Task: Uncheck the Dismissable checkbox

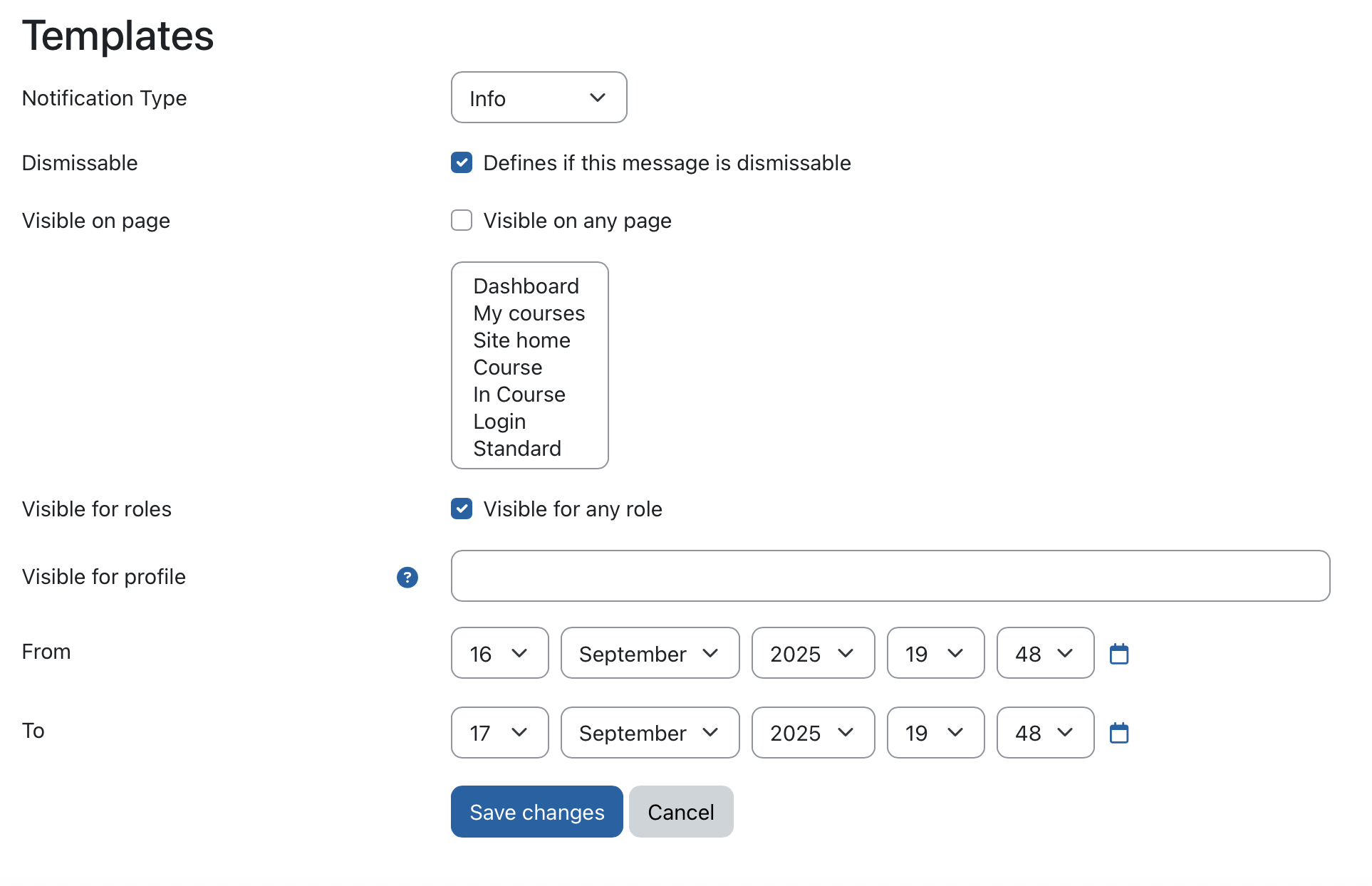Action: coord(462,162)
